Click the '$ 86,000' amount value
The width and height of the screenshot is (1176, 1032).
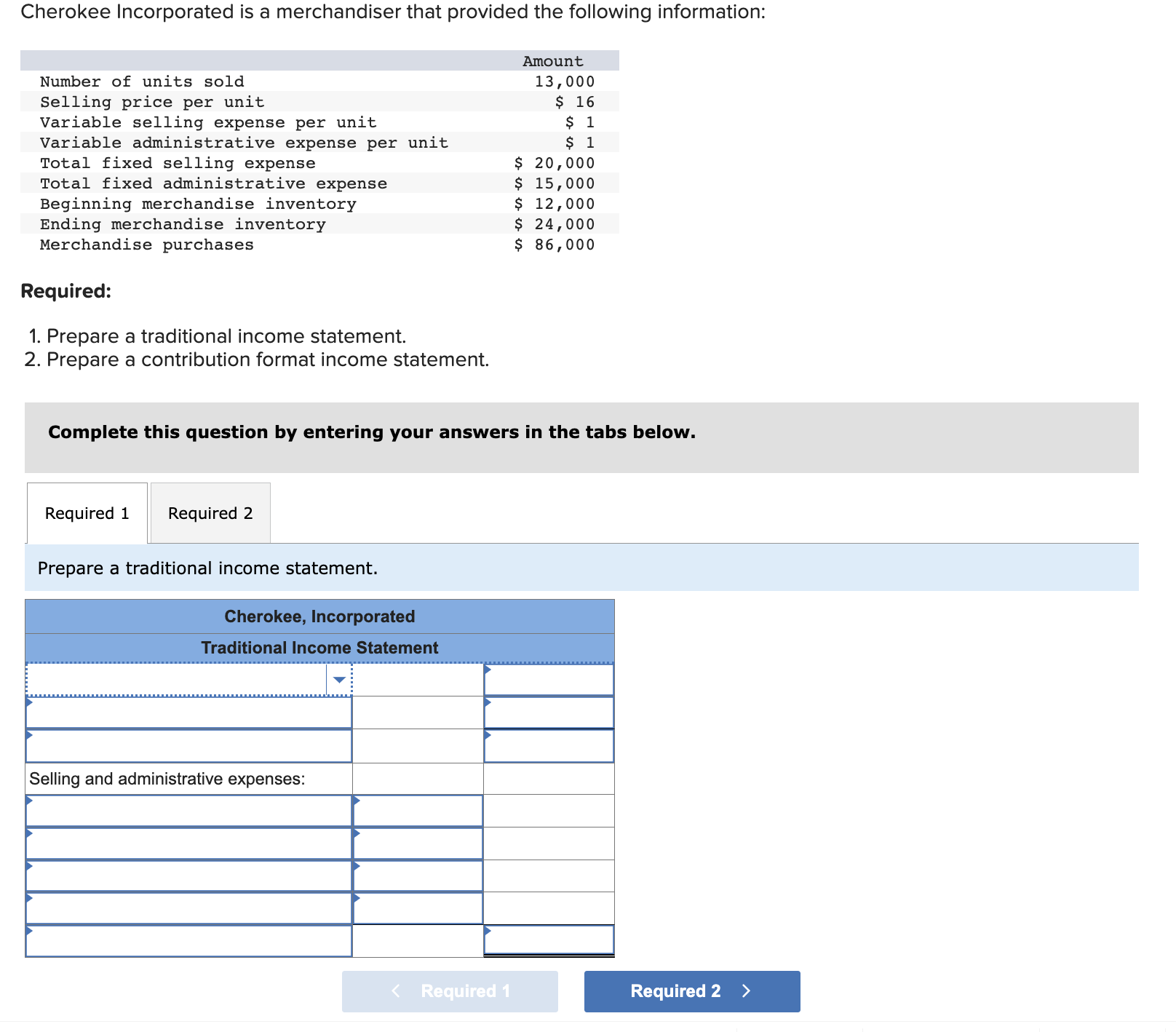pyautogui.click(x=555, y=245)
